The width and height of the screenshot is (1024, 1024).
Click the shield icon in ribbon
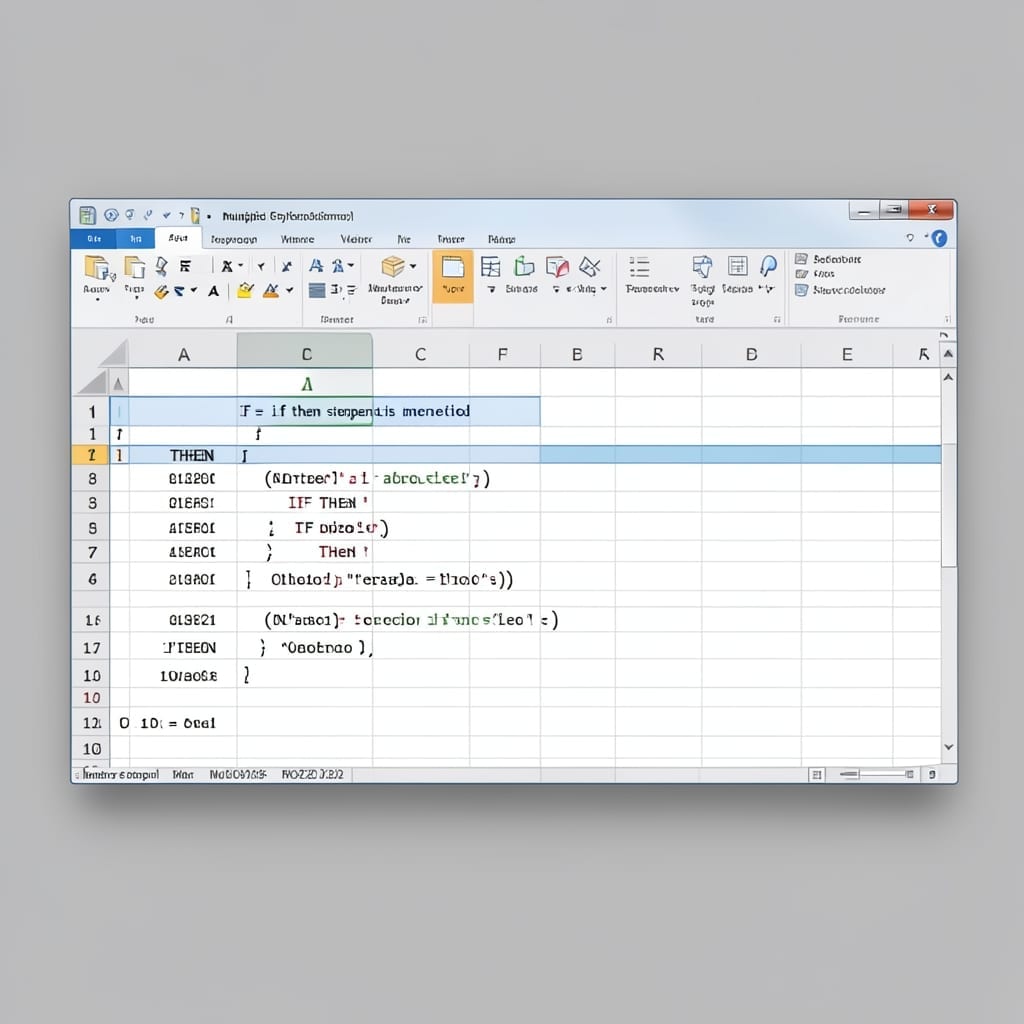click(702, 266)
